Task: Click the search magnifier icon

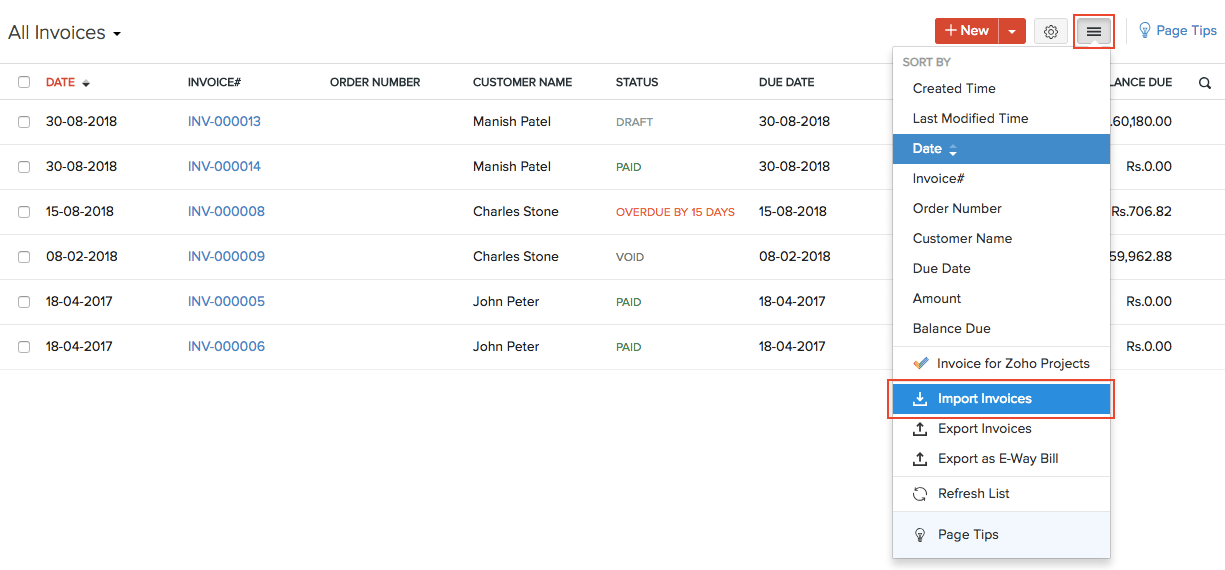Action: (1205, 83)
